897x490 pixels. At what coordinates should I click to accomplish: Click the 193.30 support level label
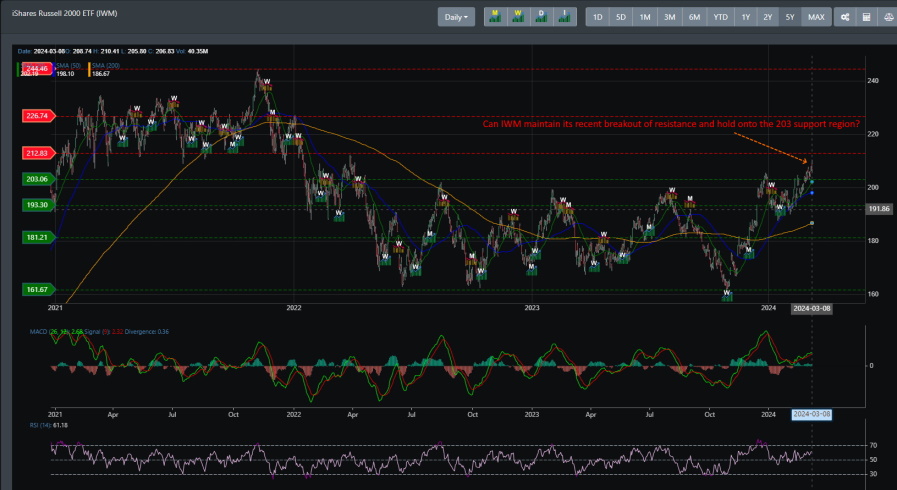[x=38, y=205]
